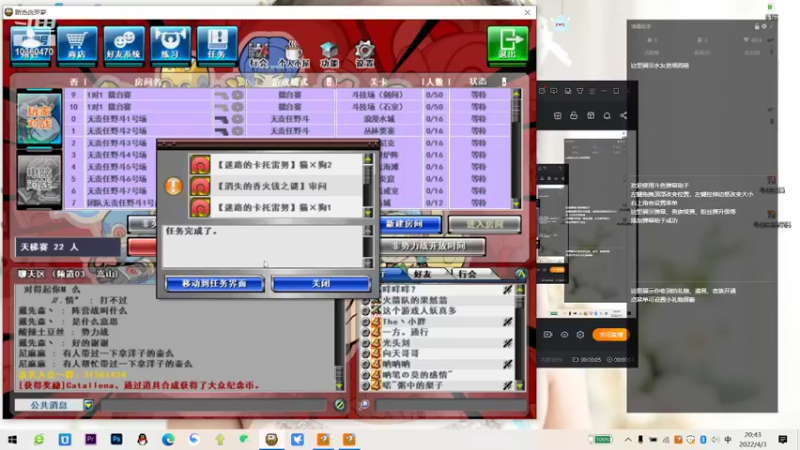800x450 pixels.
Task: Click the quest list scroll up arrow
Action: pos(368,159)
